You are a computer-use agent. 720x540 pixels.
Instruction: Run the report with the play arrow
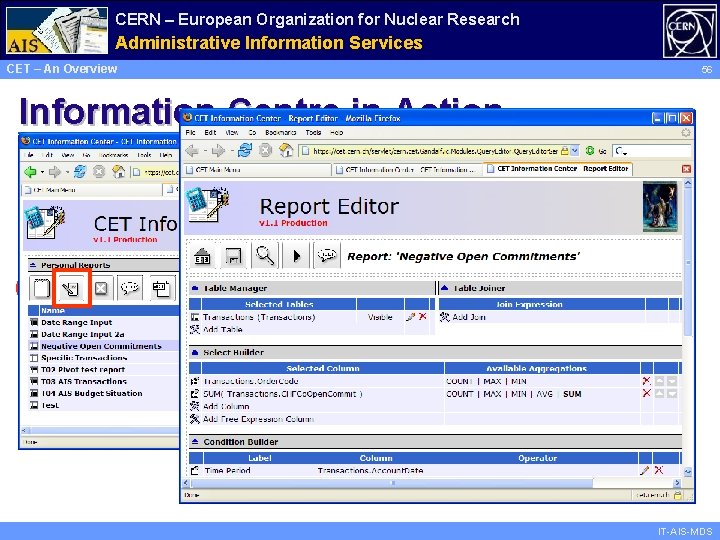tap(296, 256)
